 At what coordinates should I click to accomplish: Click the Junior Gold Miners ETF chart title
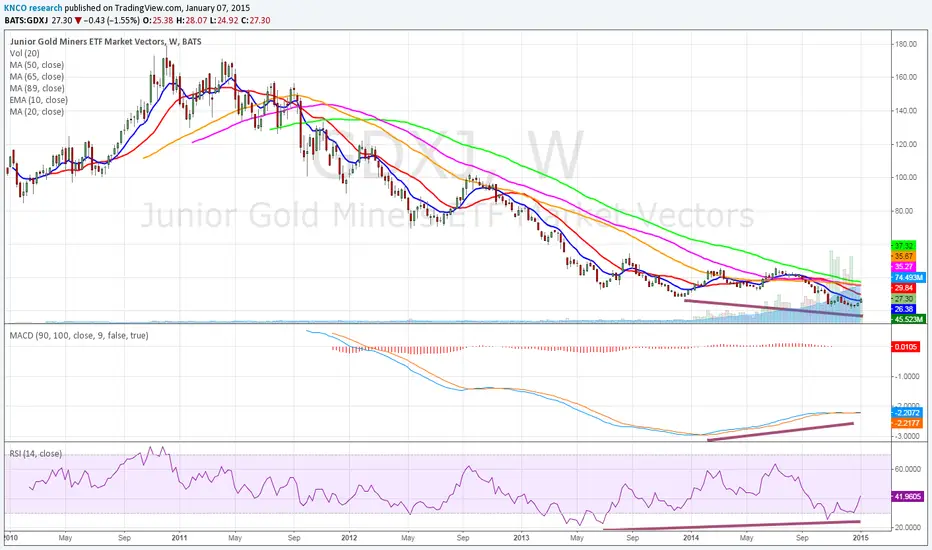click(105, 42)
